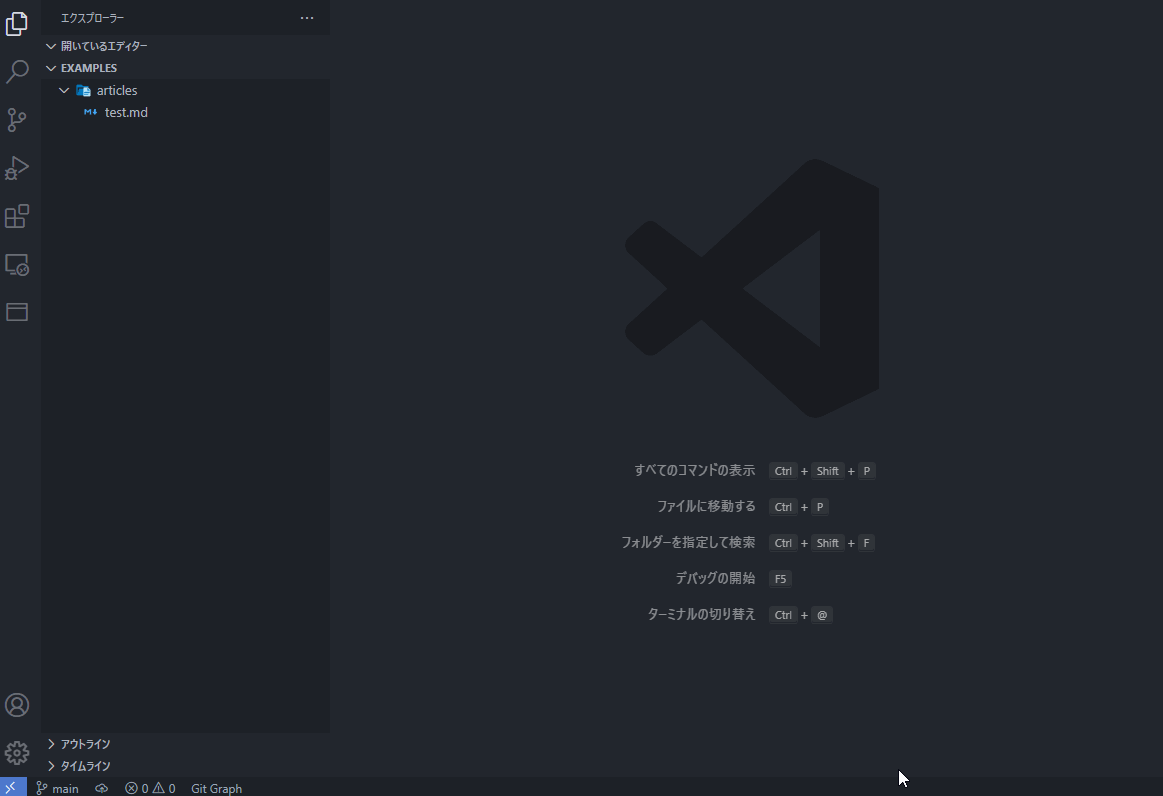Open the test.md file
The width and height of the screenshot is (1163, 796).
point(185,113)
